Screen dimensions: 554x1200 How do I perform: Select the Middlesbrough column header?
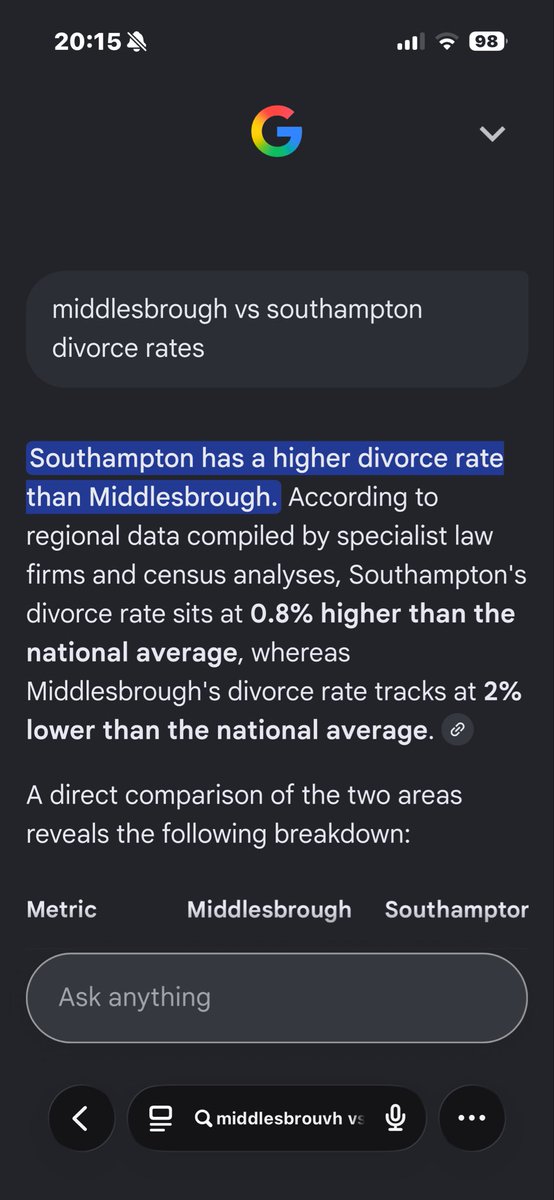point(269,909)
